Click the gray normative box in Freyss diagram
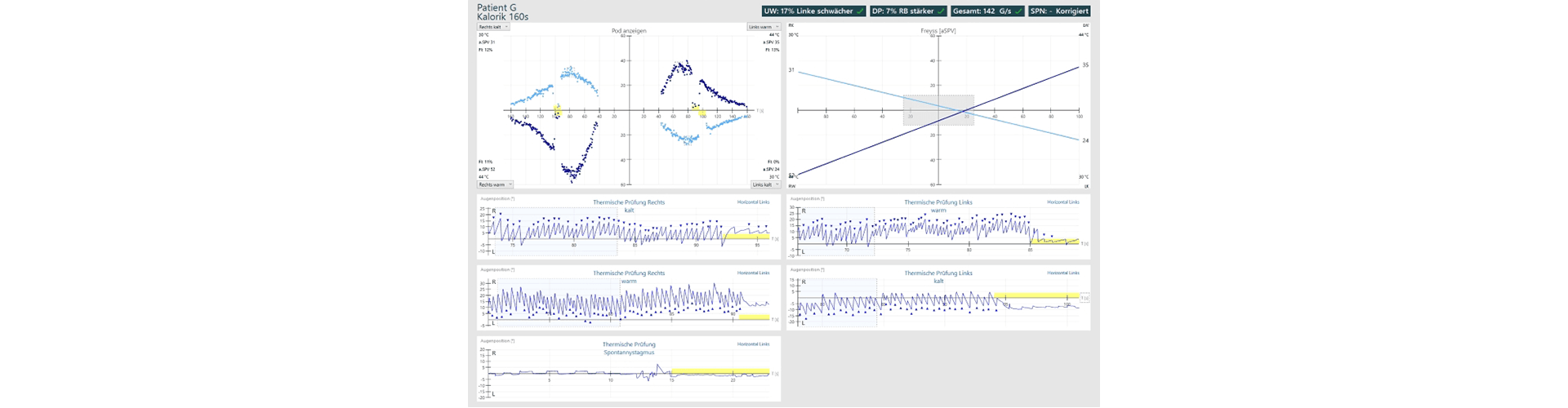Viewport: 1568px width, 408px height. pos(938,110)
